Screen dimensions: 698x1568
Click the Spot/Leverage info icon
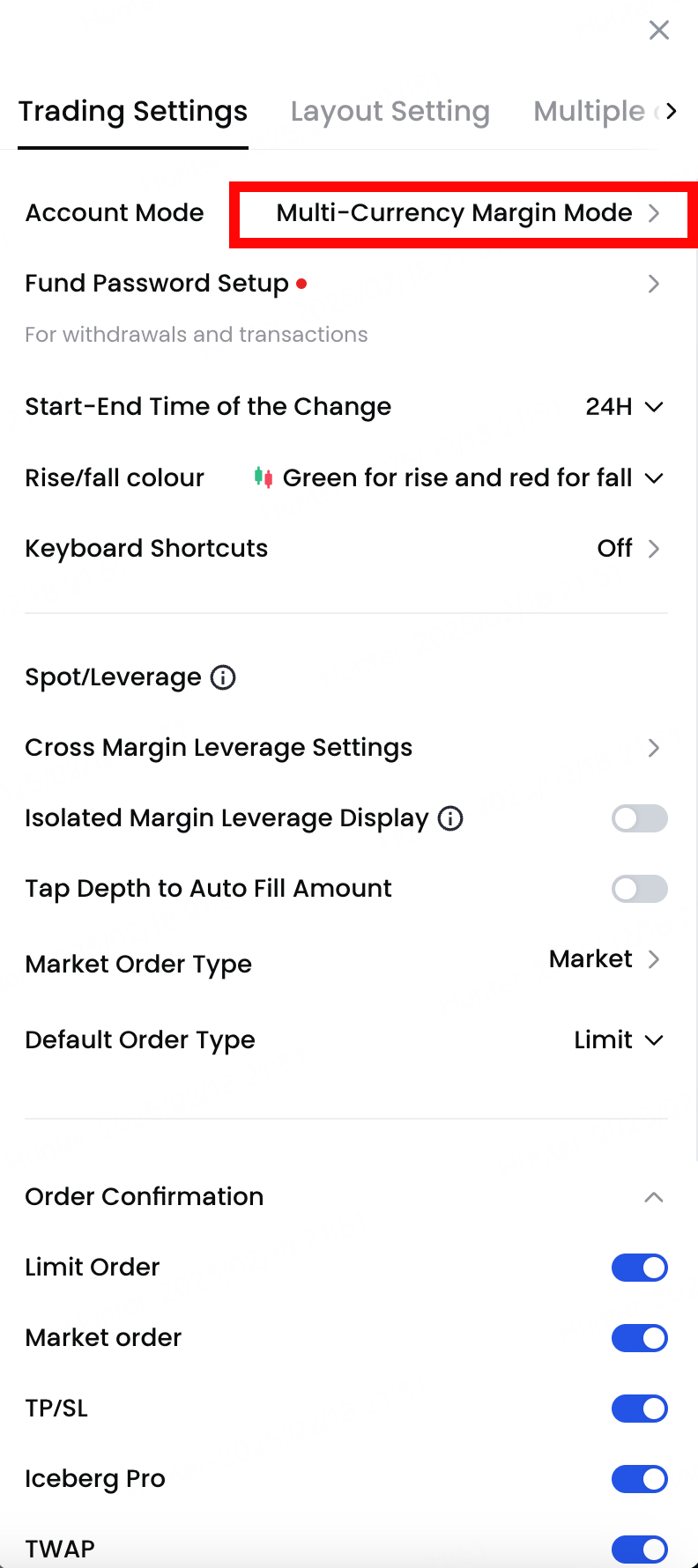click(x=223, y=677)
